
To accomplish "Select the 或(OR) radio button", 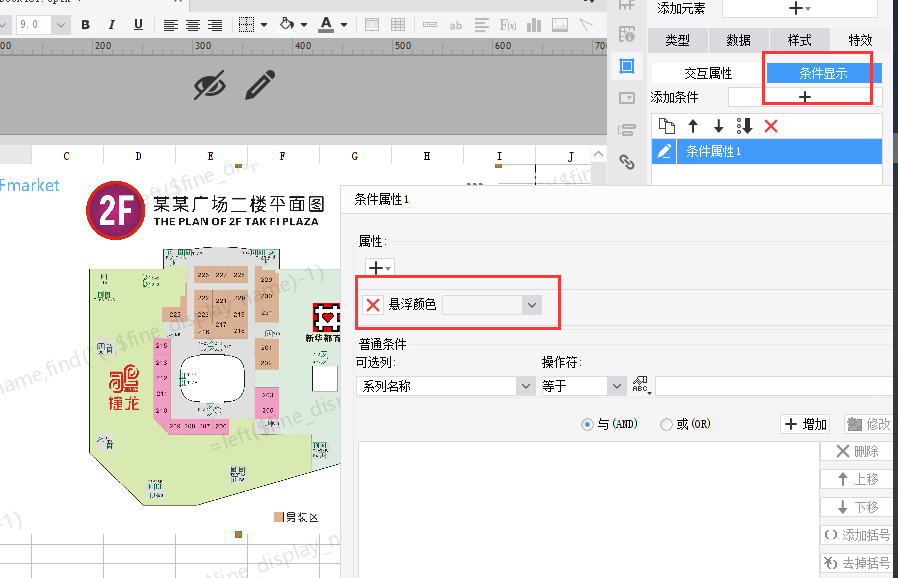I will coord(666,425).
